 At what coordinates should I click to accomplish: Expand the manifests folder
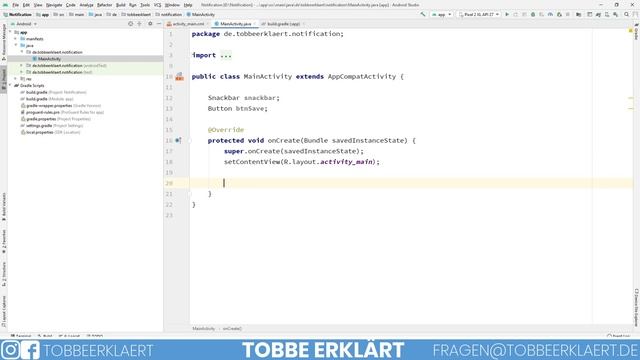point(16,39)
